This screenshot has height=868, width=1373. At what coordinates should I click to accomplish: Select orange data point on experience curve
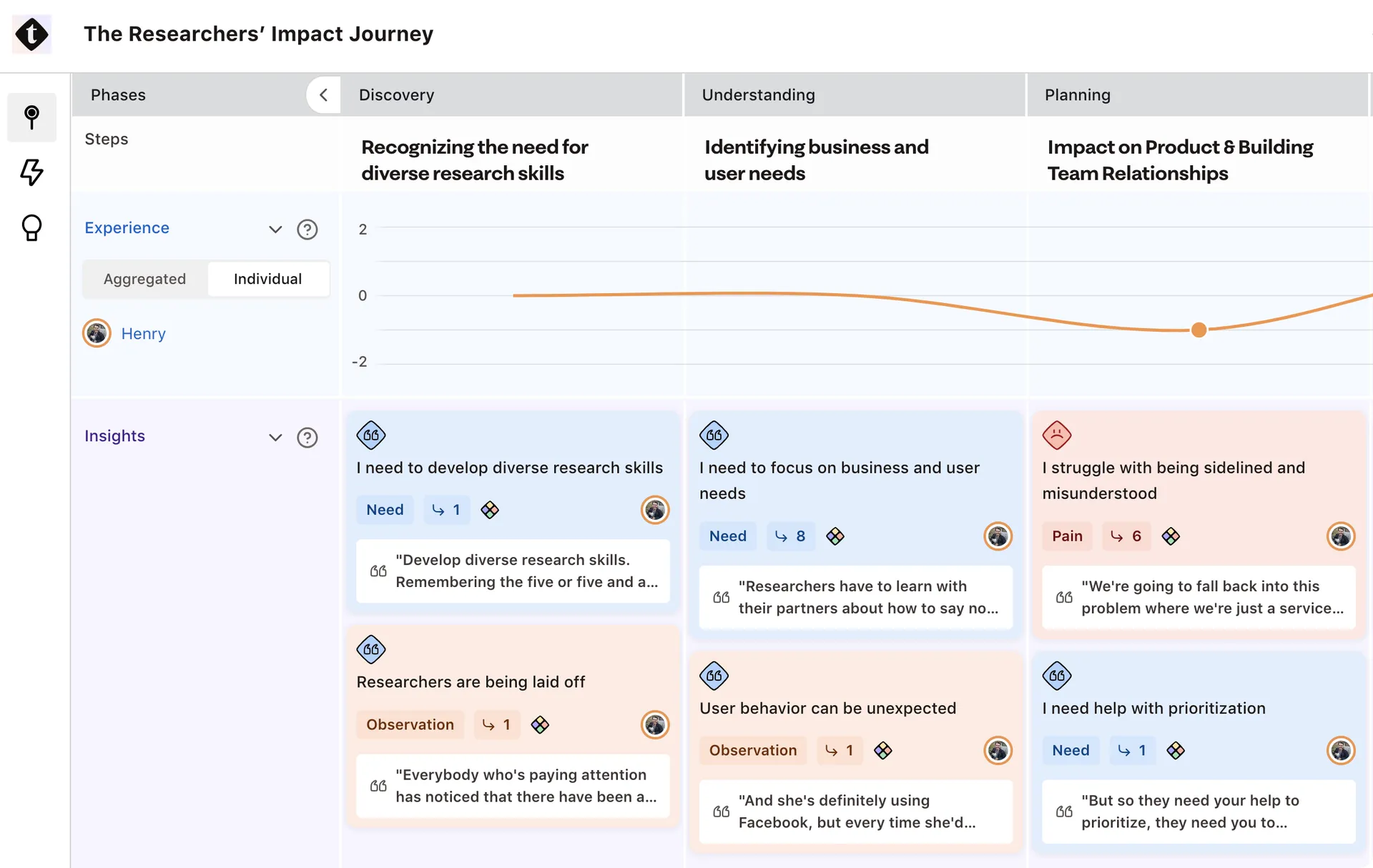1199,330
